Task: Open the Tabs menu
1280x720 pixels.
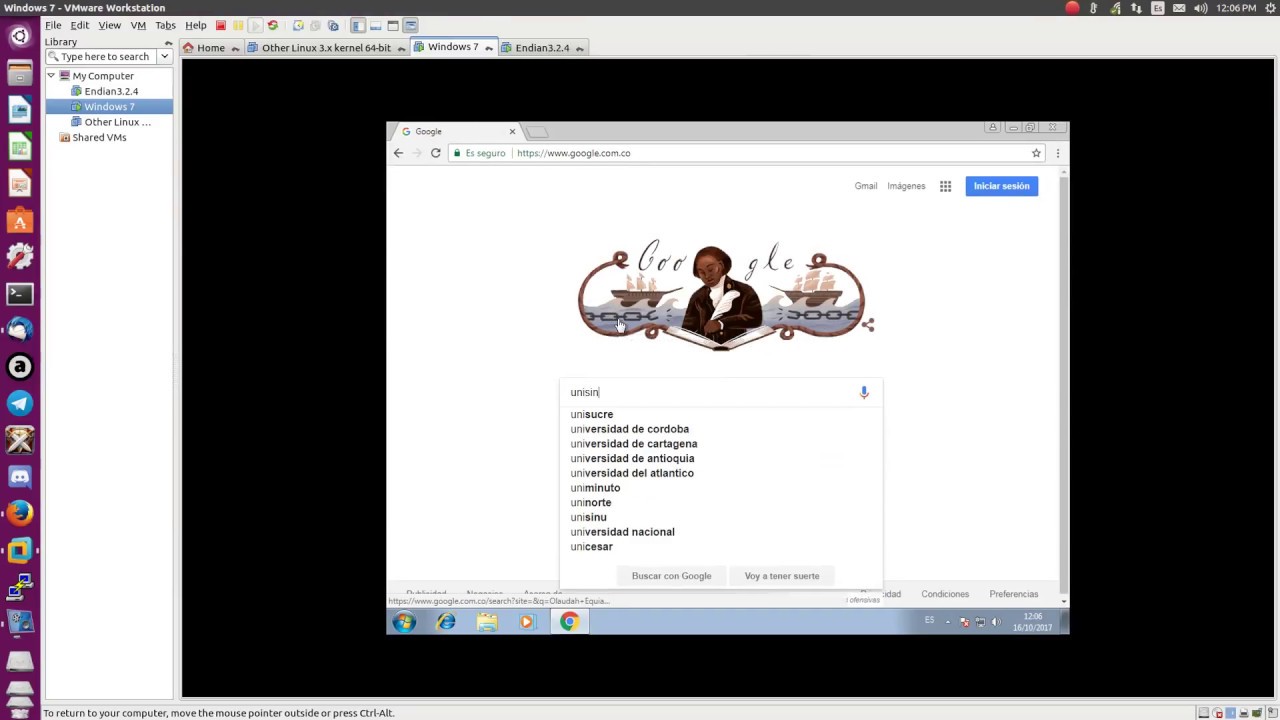Action: click(x=166, y=25)
